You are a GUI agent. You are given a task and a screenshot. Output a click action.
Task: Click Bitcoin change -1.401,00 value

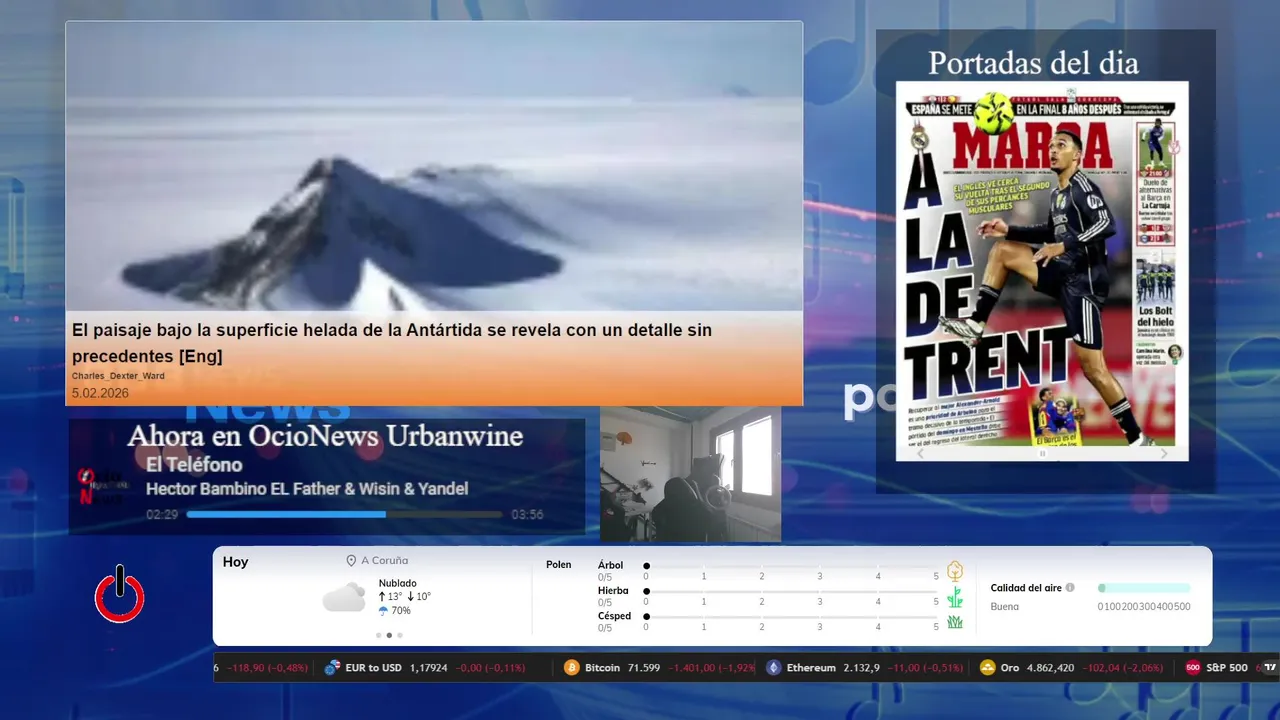(691, 668)
